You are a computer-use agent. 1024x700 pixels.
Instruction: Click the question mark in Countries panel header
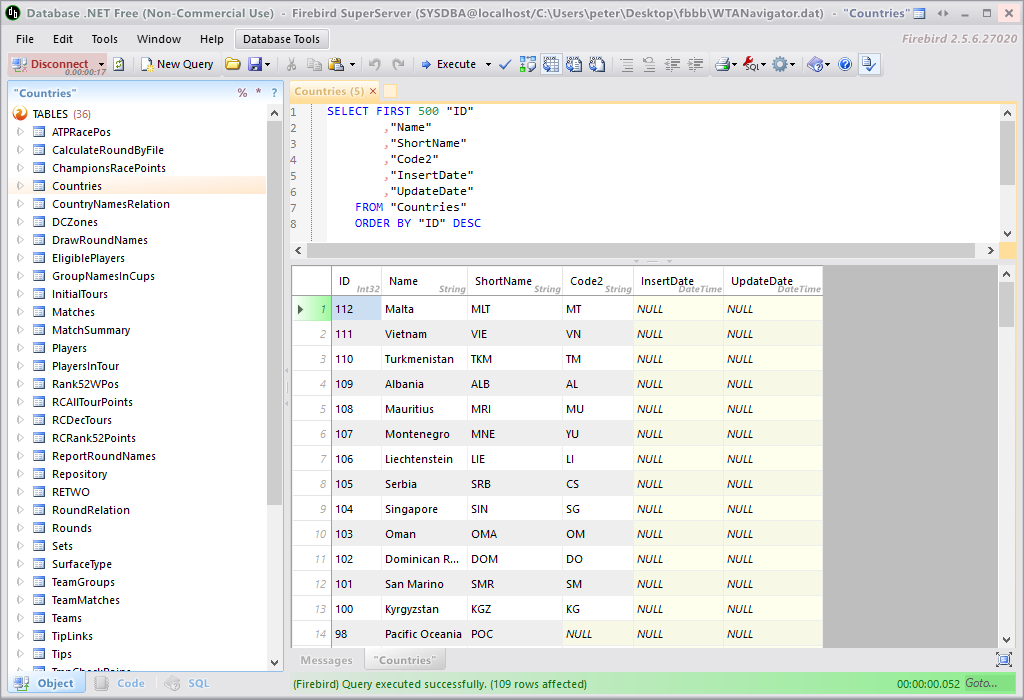point(274,93)
